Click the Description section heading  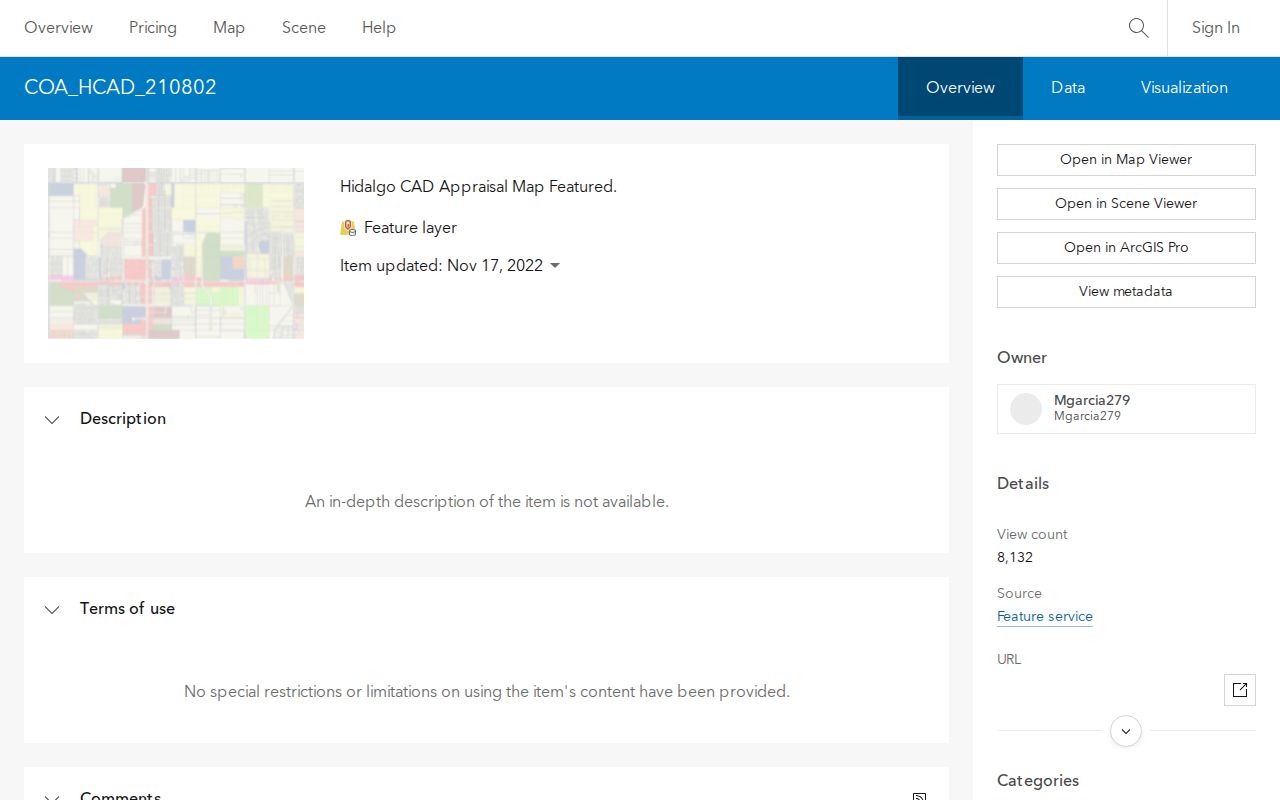pos(123,419)
